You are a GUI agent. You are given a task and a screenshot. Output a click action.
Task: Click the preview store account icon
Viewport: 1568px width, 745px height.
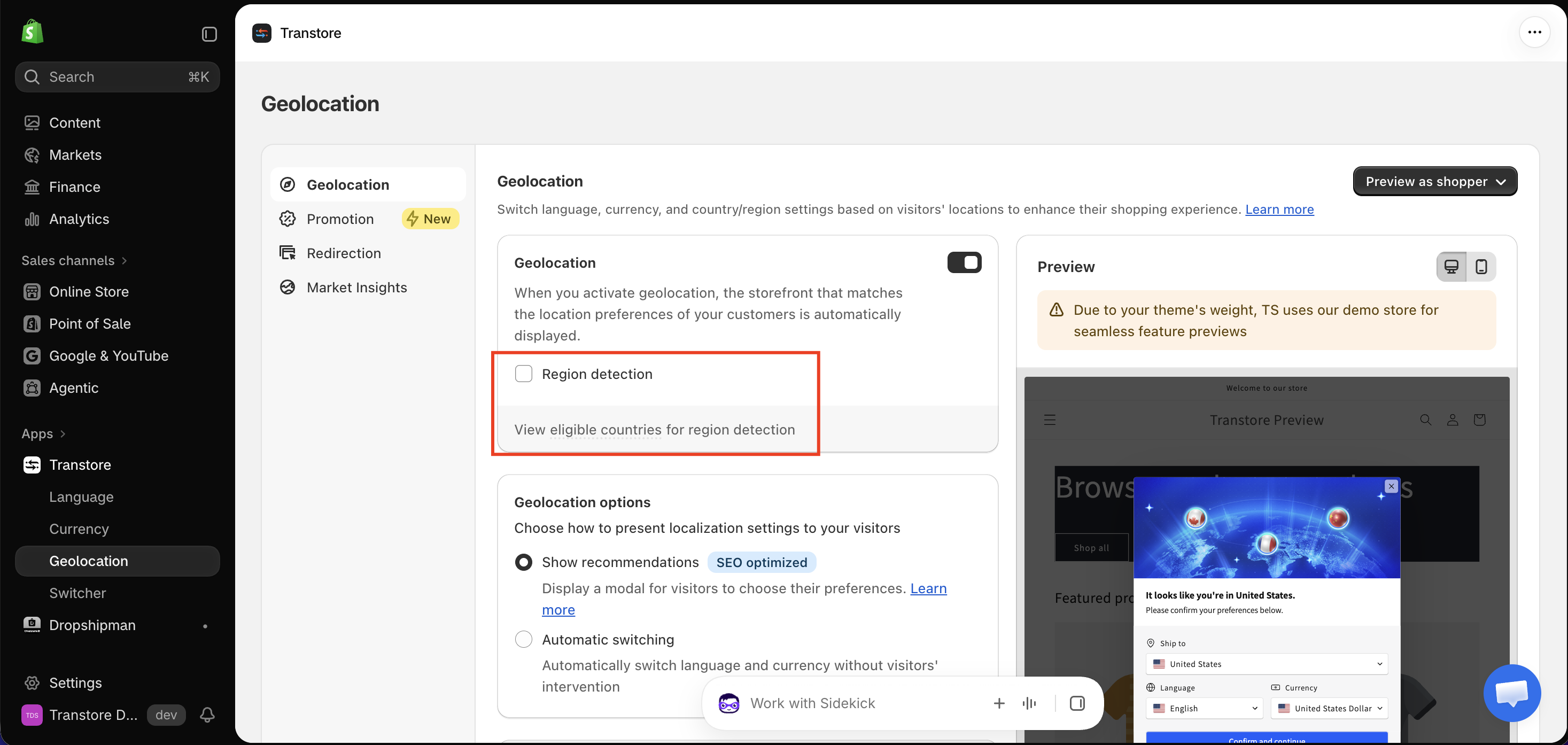[x=1453, y=420]
